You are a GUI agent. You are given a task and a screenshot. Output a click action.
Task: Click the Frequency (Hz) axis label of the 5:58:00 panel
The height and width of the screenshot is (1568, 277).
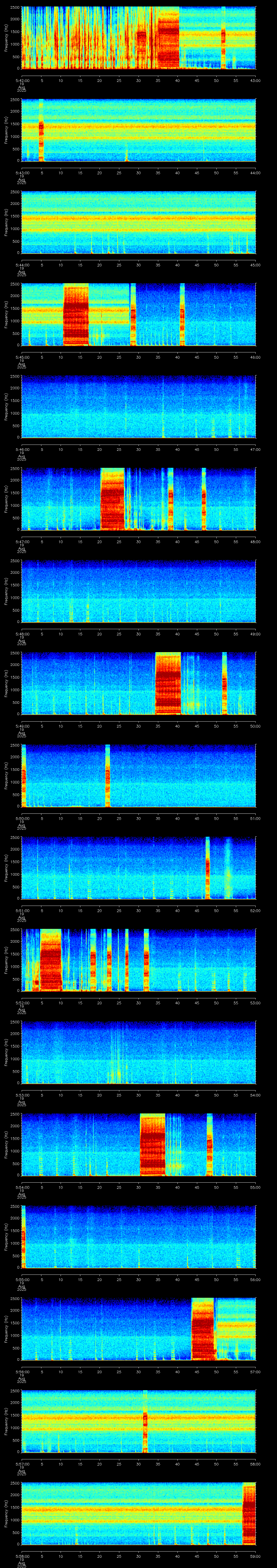6,1514
